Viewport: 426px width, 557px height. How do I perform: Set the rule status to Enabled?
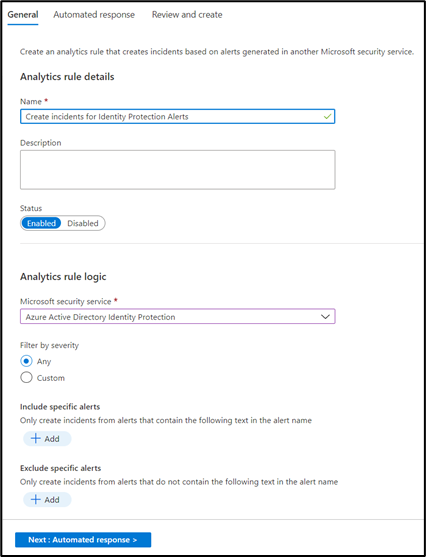point(41,223)
